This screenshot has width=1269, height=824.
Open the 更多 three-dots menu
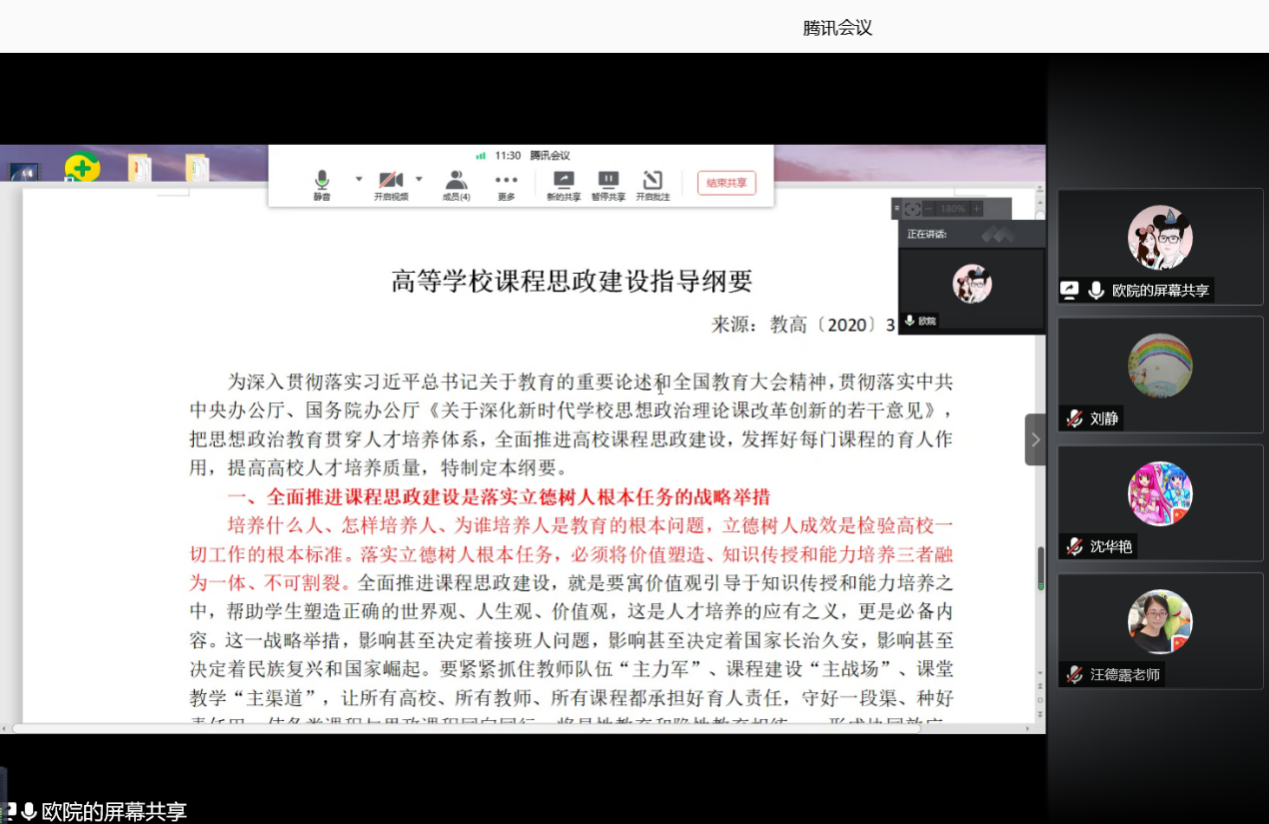tap(506, 184)
